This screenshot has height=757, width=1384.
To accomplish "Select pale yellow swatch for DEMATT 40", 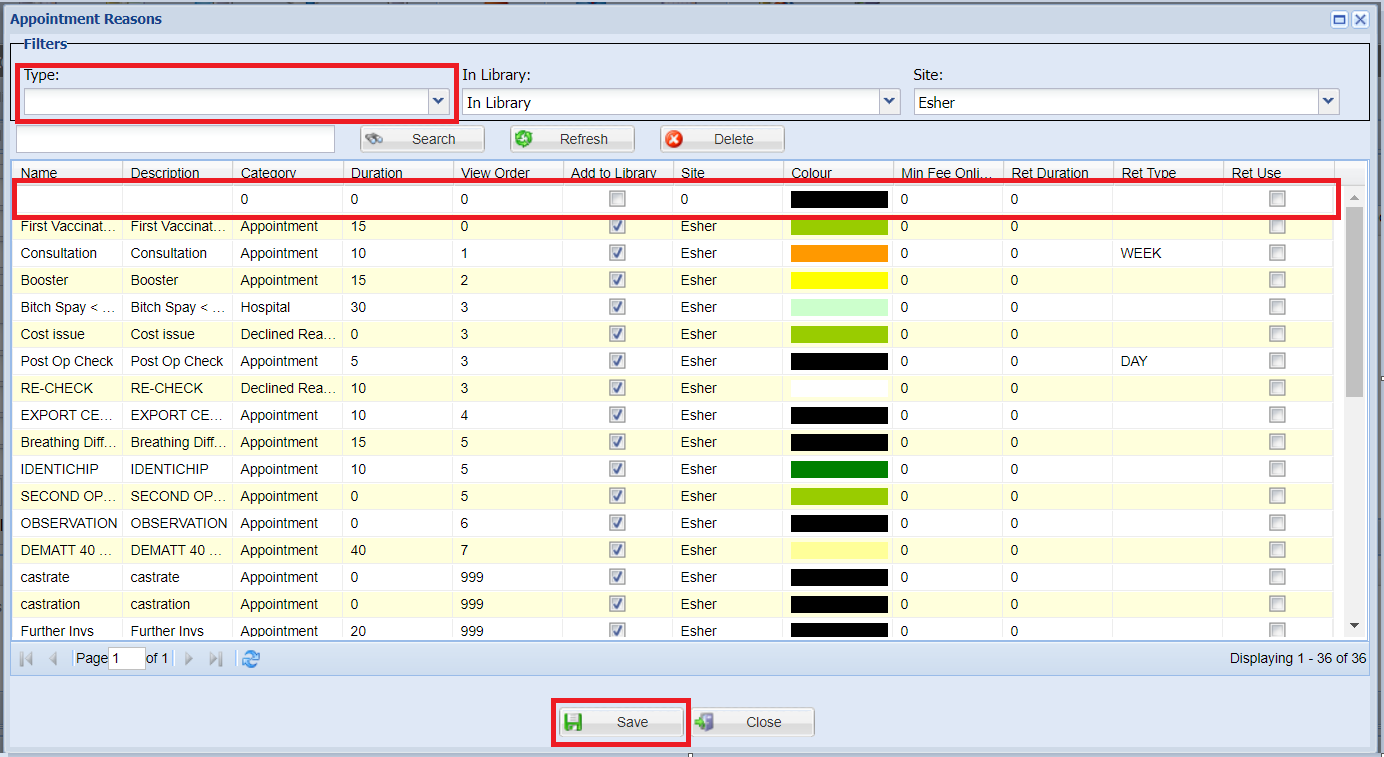I will [839, 550].
